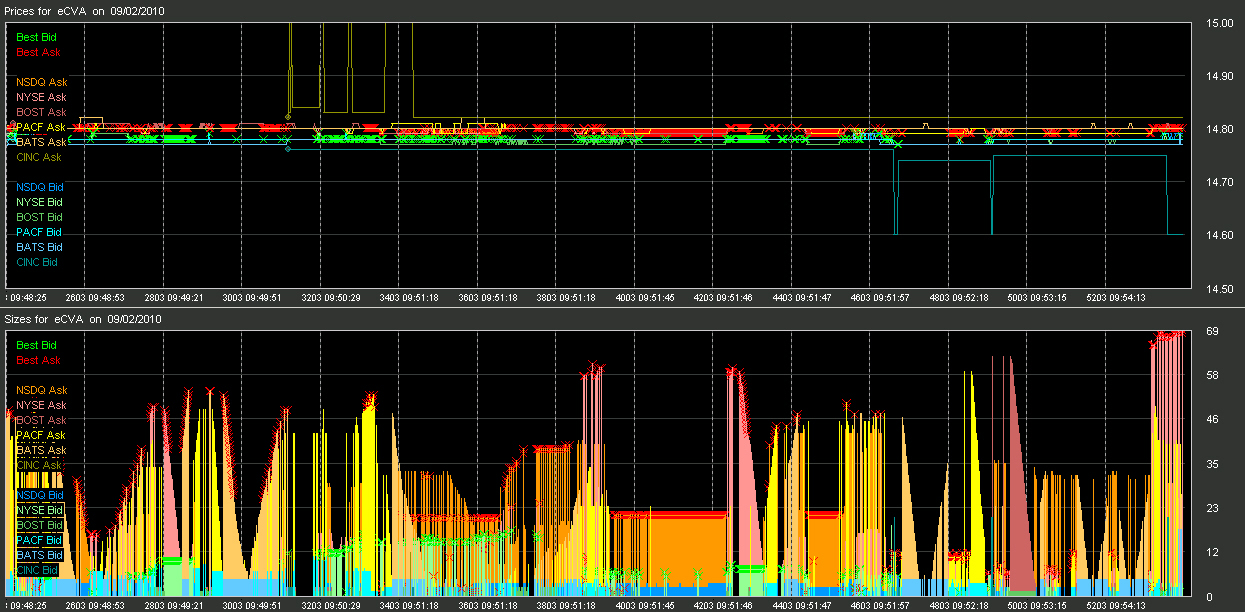Viewport: 1245px width, 612px height.
Task: Pick 'PACF Ask' in the Prices legend
Action: coord(42,127)
